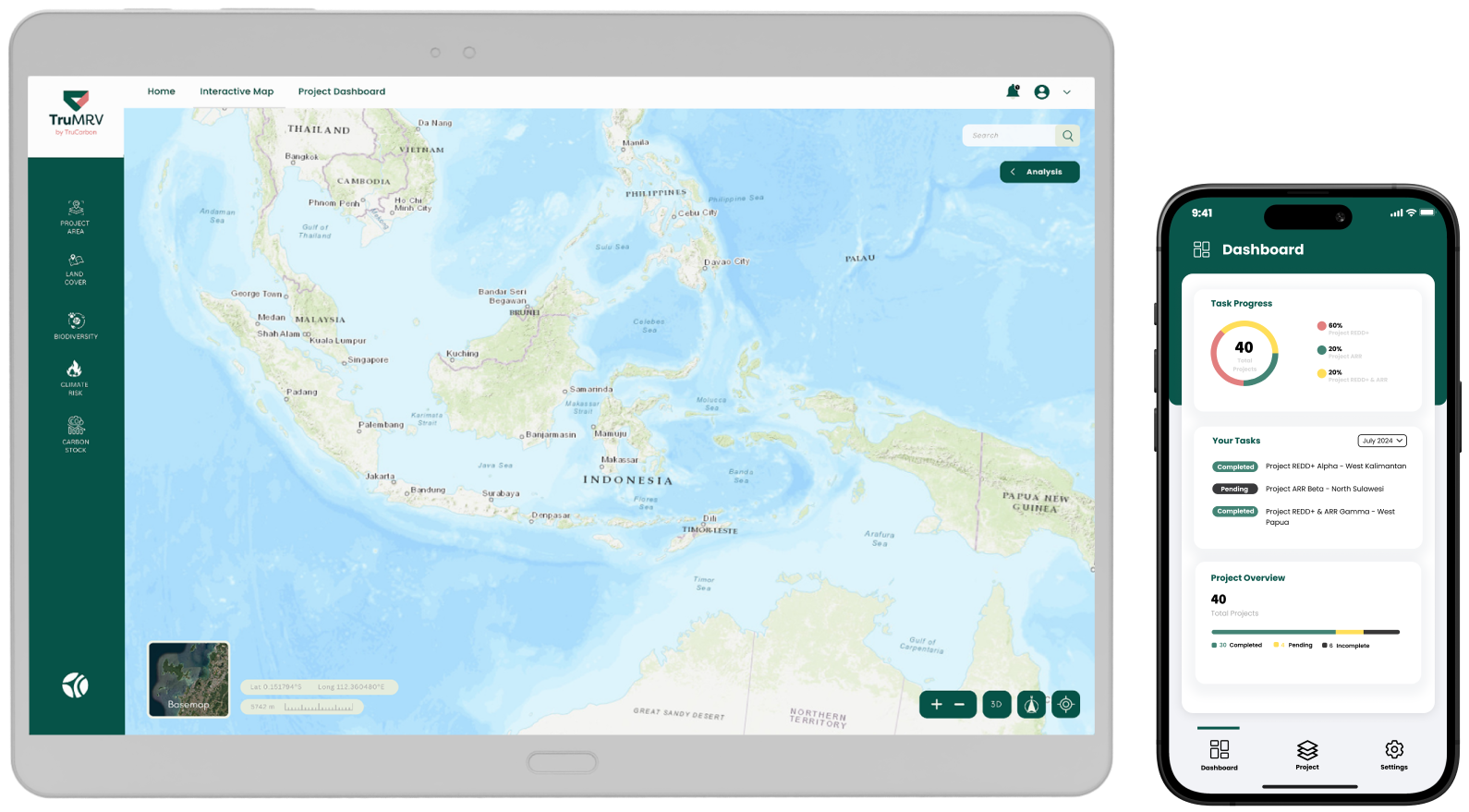Locate current position with target icon
The image size is (1469, 812).
pyautogui.click(x=1065, y=705)
